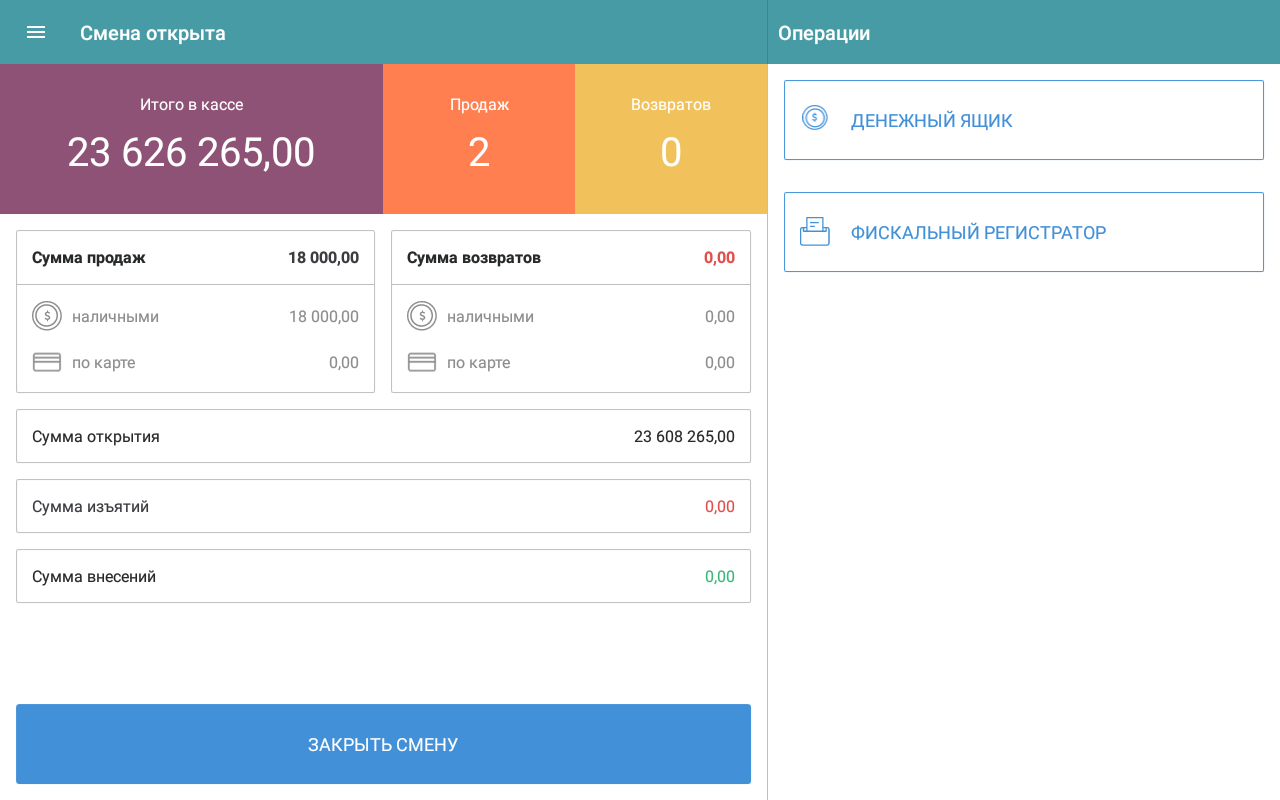The width and height of the screenshot is (1280, 800).
Task: Open the ДЕНЕЖНЫЙ ЯЩИК operation
Action: [x=1024, y=120]
